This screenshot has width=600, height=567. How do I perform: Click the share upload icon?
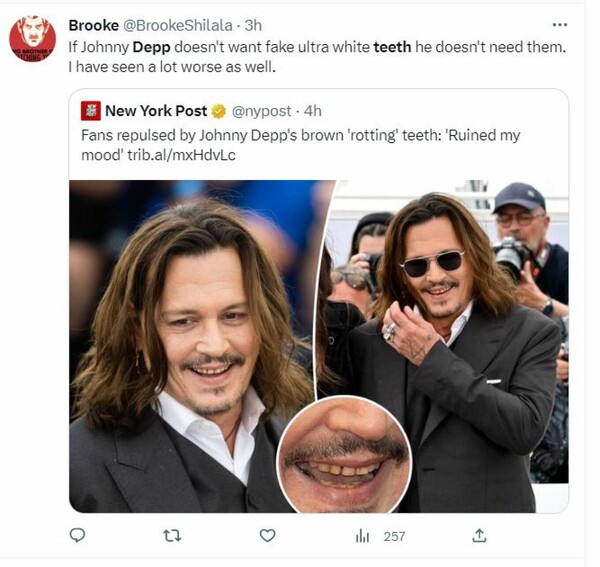click(x=480, y=536)
